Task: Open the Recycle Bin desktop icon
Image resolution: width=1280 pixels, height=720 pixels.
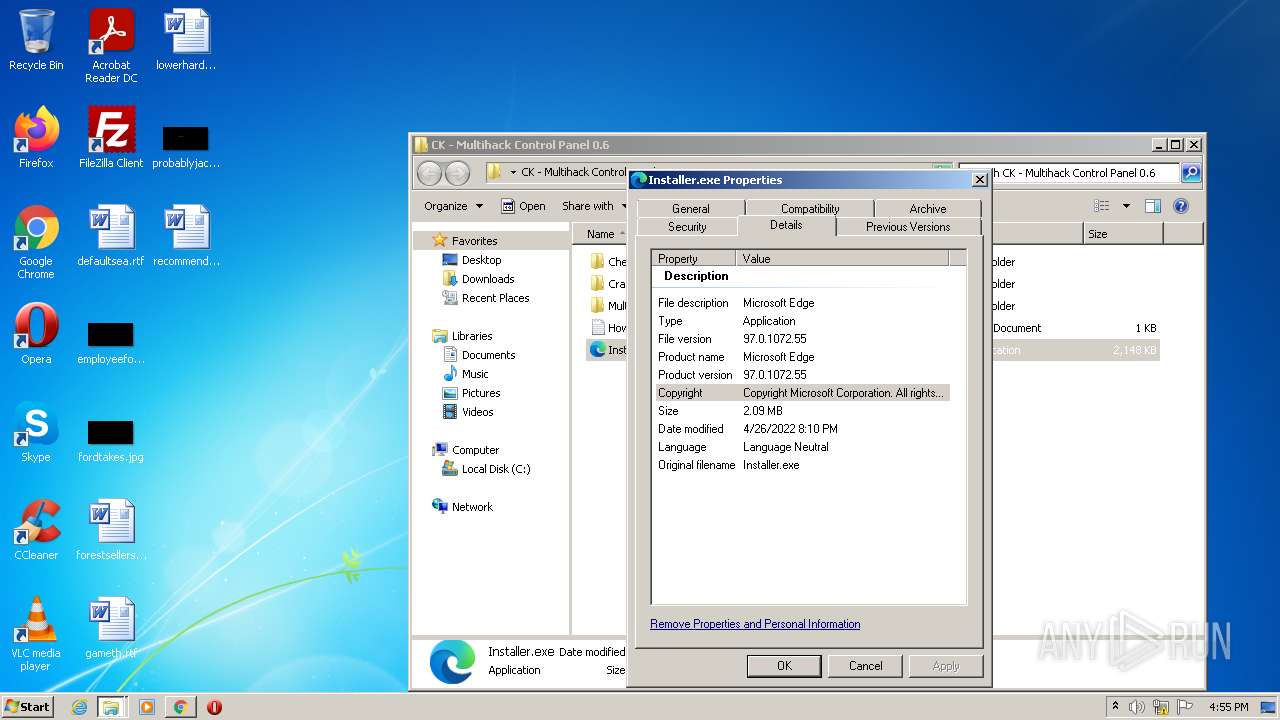Action: coord(36,41)
